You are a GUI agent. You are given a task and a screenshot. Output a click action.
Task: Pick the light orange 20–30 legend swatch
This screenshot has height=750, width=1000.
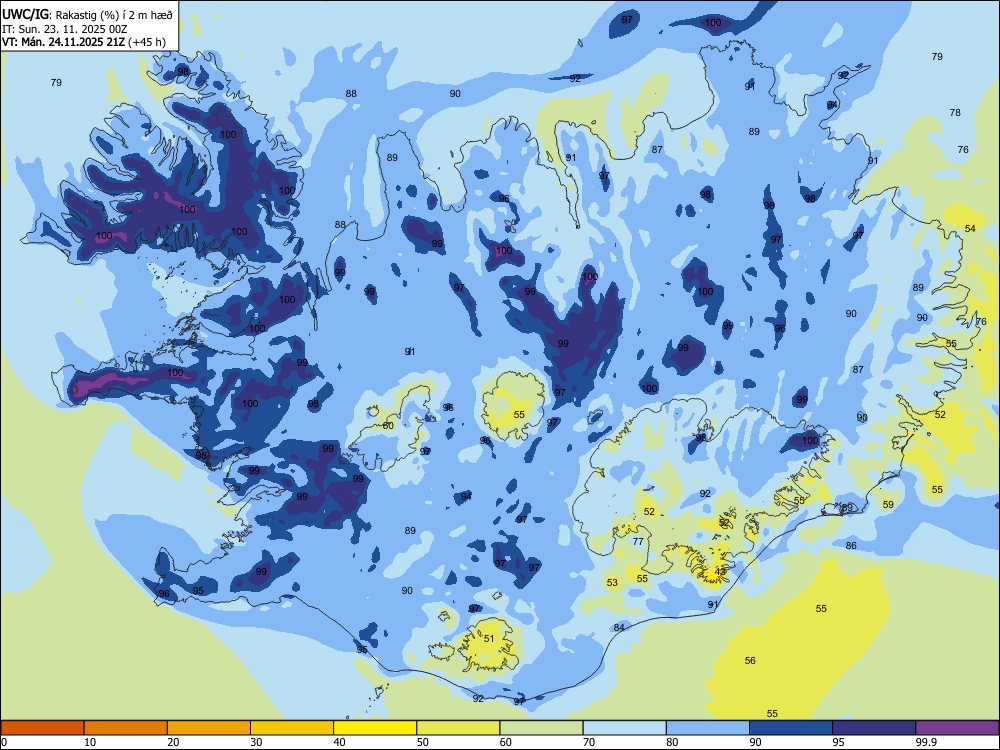pos(209,728)
